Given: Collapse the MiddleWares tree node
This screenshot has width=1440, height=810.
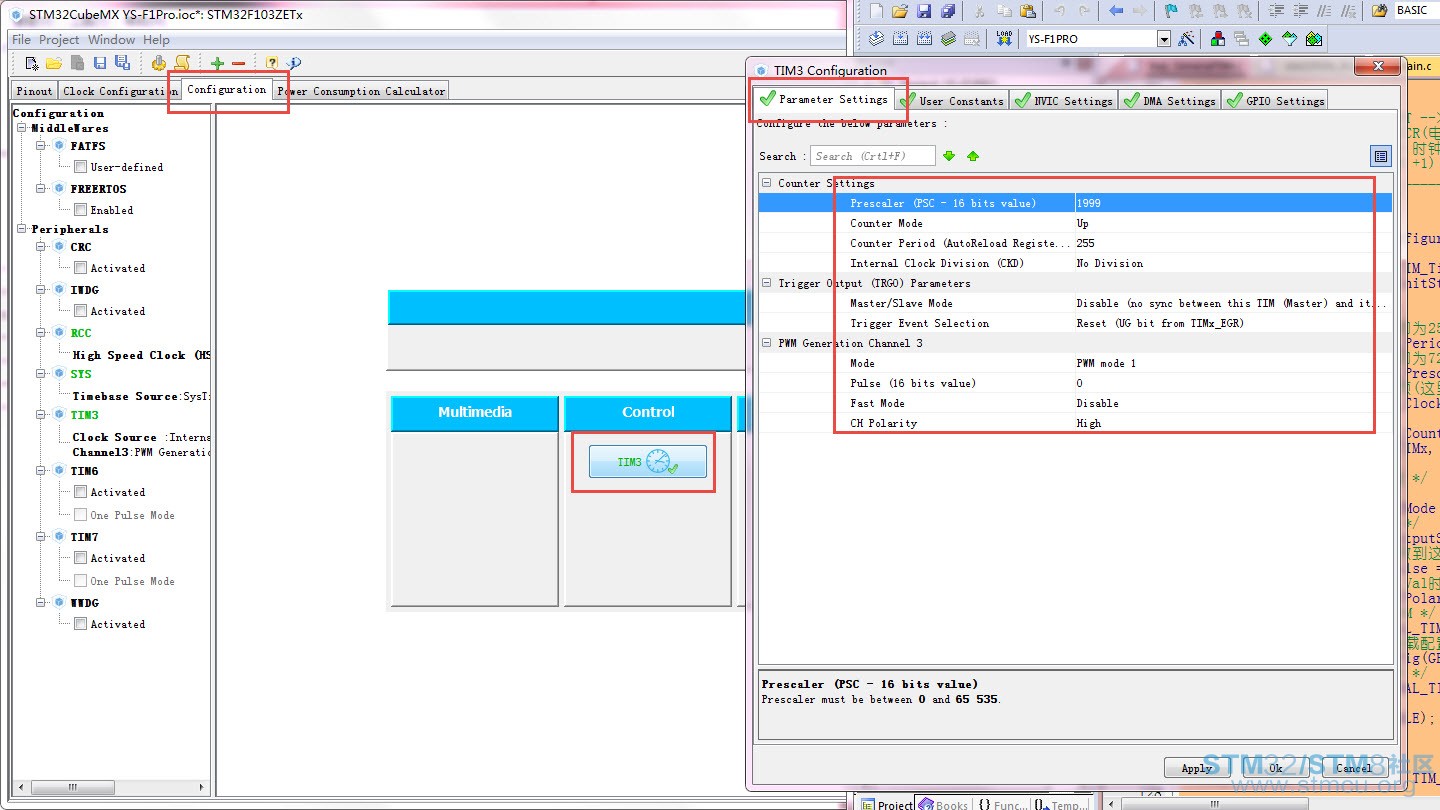Looking at the screenshot, I should click(22, 128).
